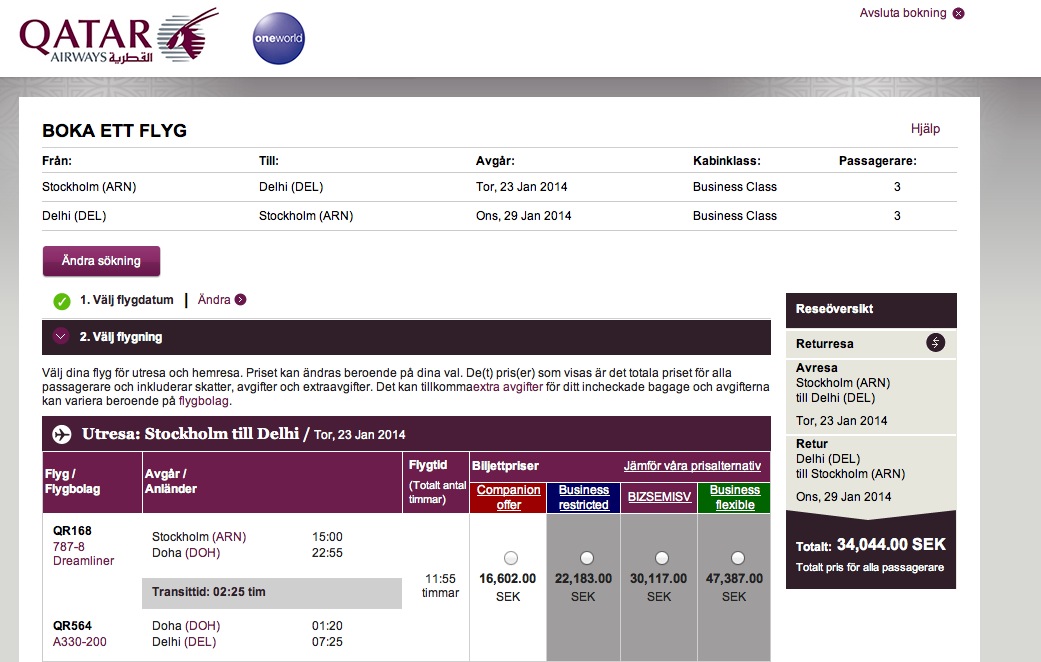Collapse the 2. Välj flygning section
1041x662 pixels.
click(x=61, y=337)
